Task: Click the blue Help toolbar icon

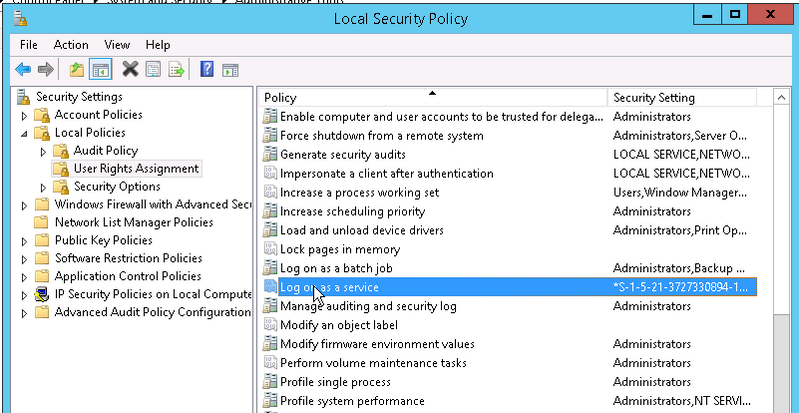Action: pyautogui.click(x=207, y=69)
